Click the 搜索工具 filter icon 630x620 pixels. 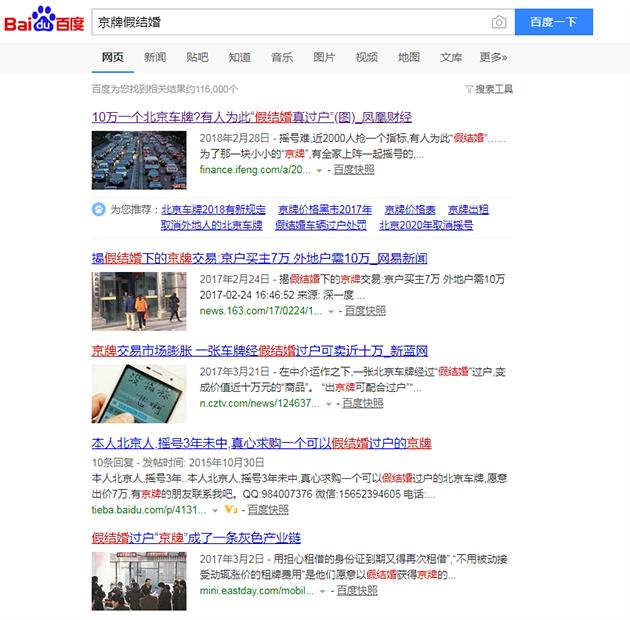click(x=468, y=89)
